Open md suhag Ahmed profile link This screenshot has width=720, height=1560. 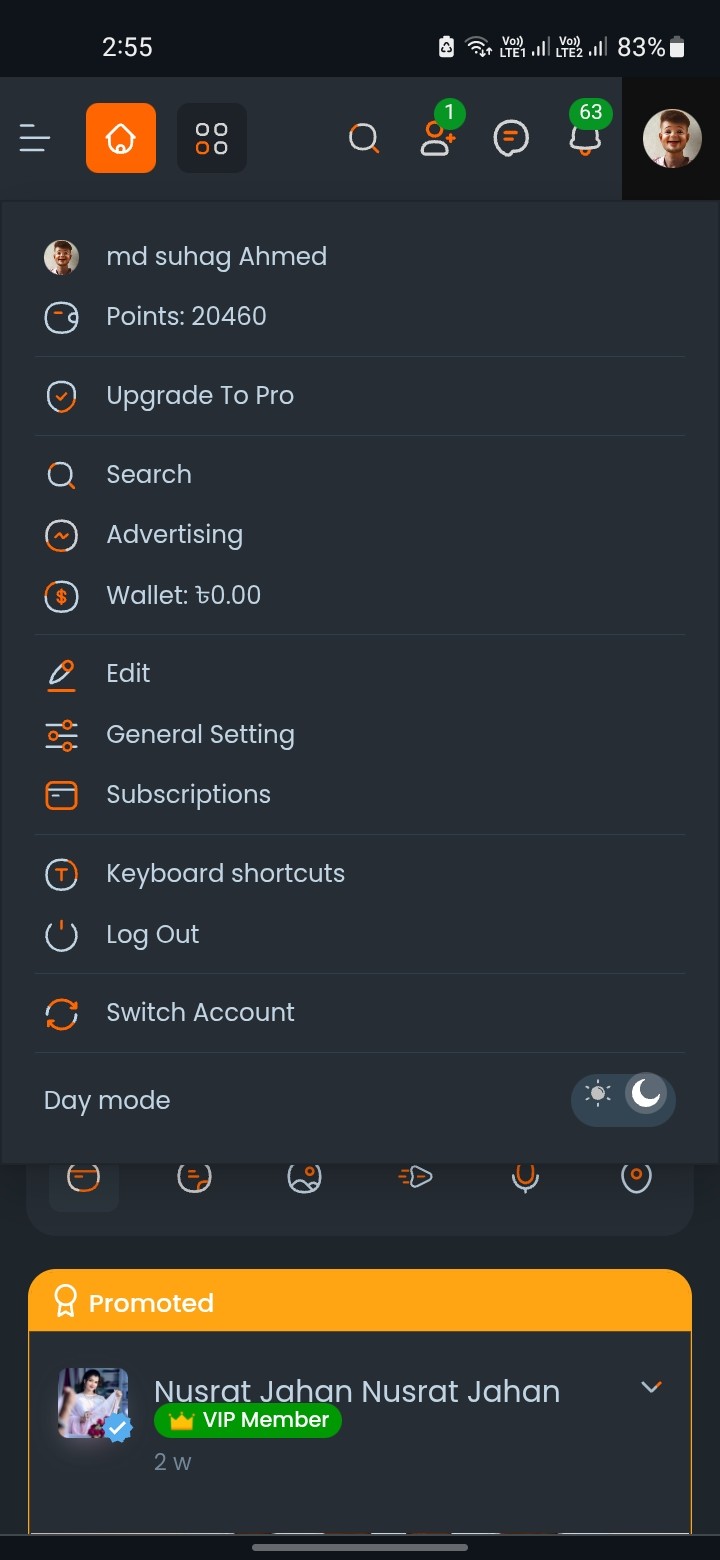click(x=216, y=257)
